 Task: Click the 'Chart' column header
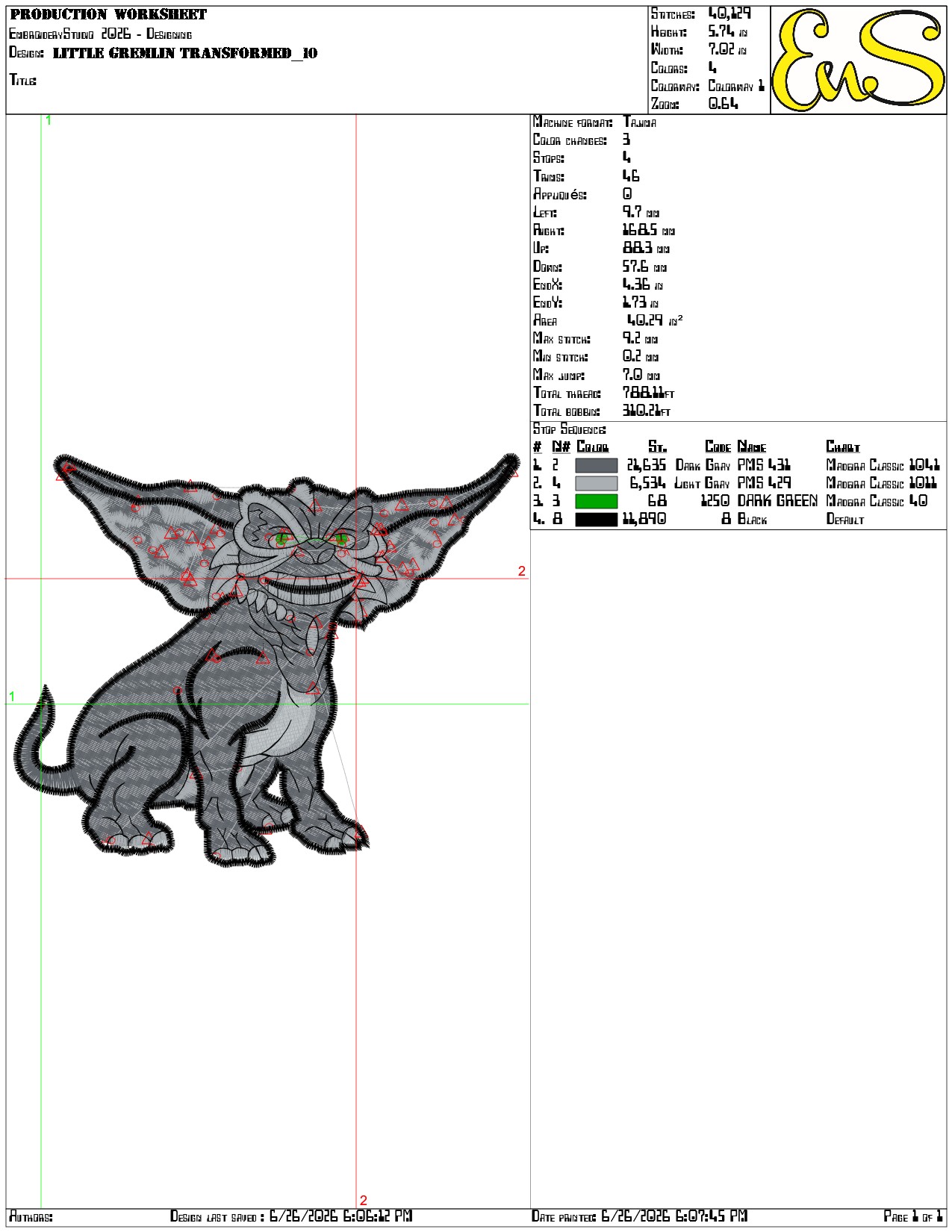coord(843,447)
